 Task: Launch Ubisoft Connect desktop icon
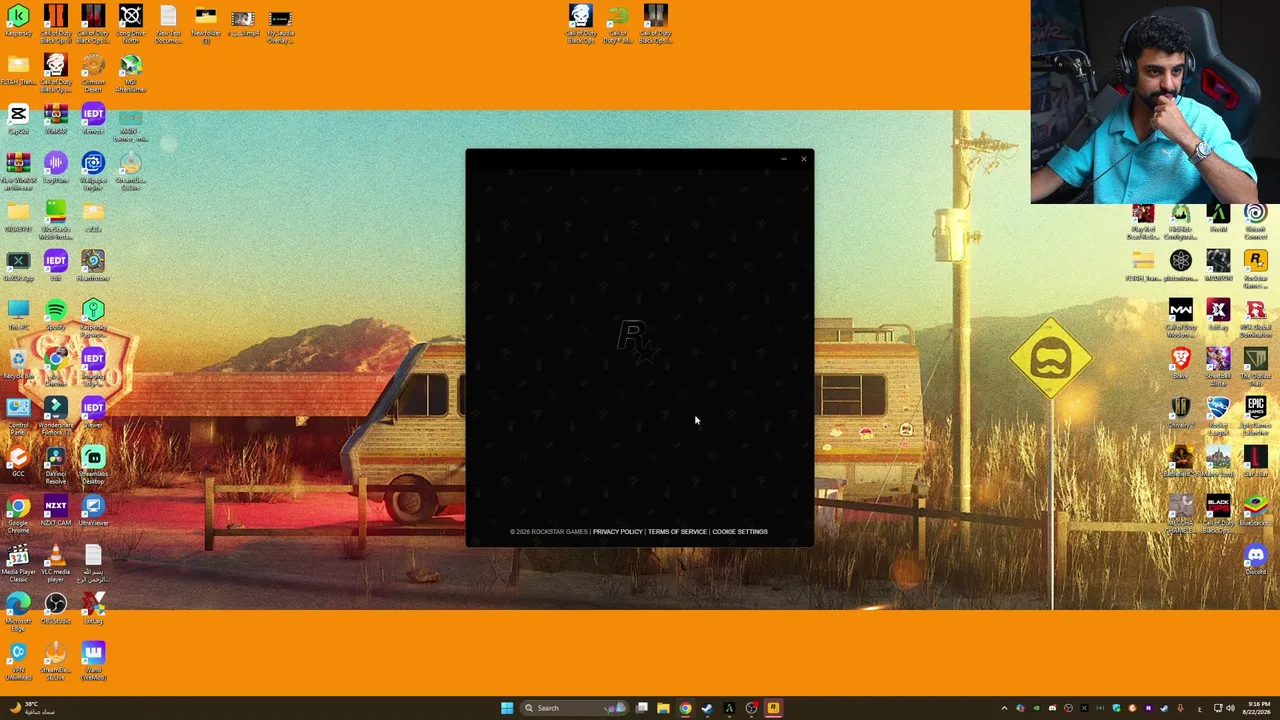[x=1255, y=219]
